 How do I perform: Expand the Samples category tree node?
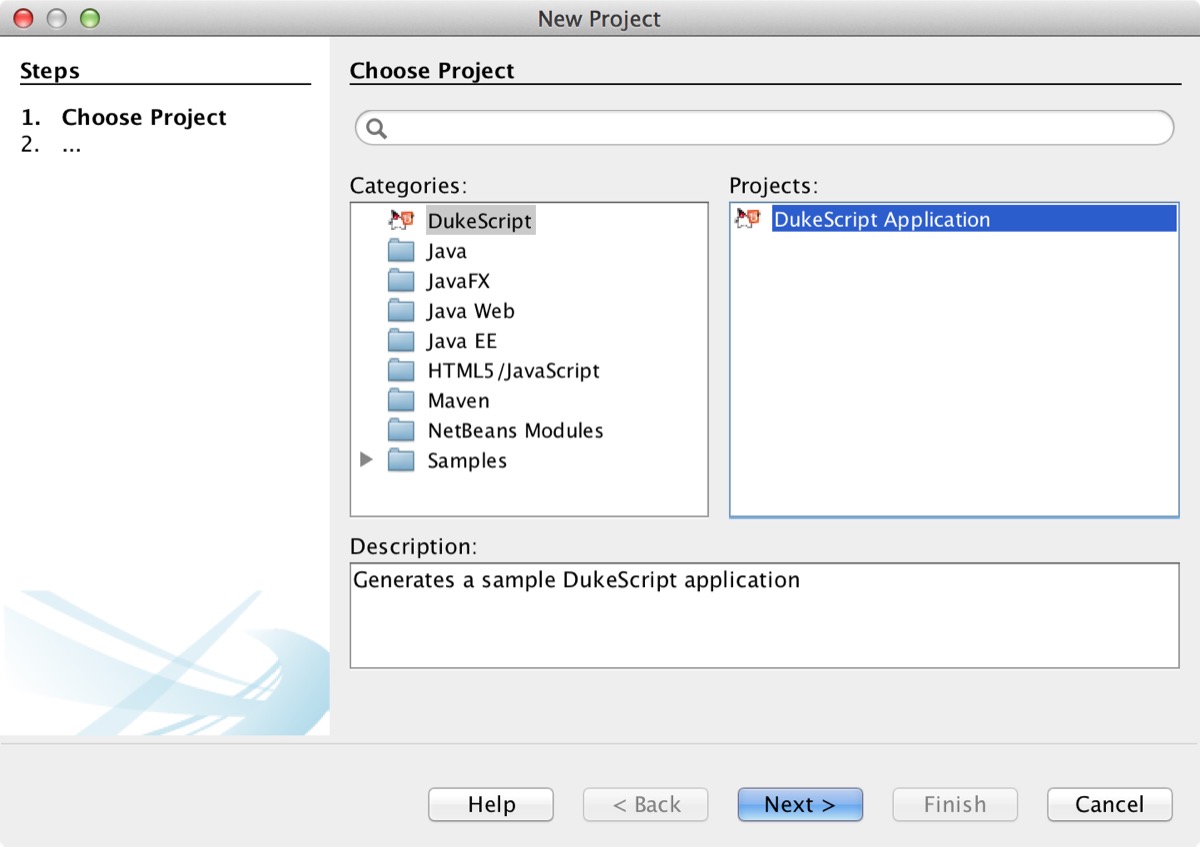(x=366, y=460)
